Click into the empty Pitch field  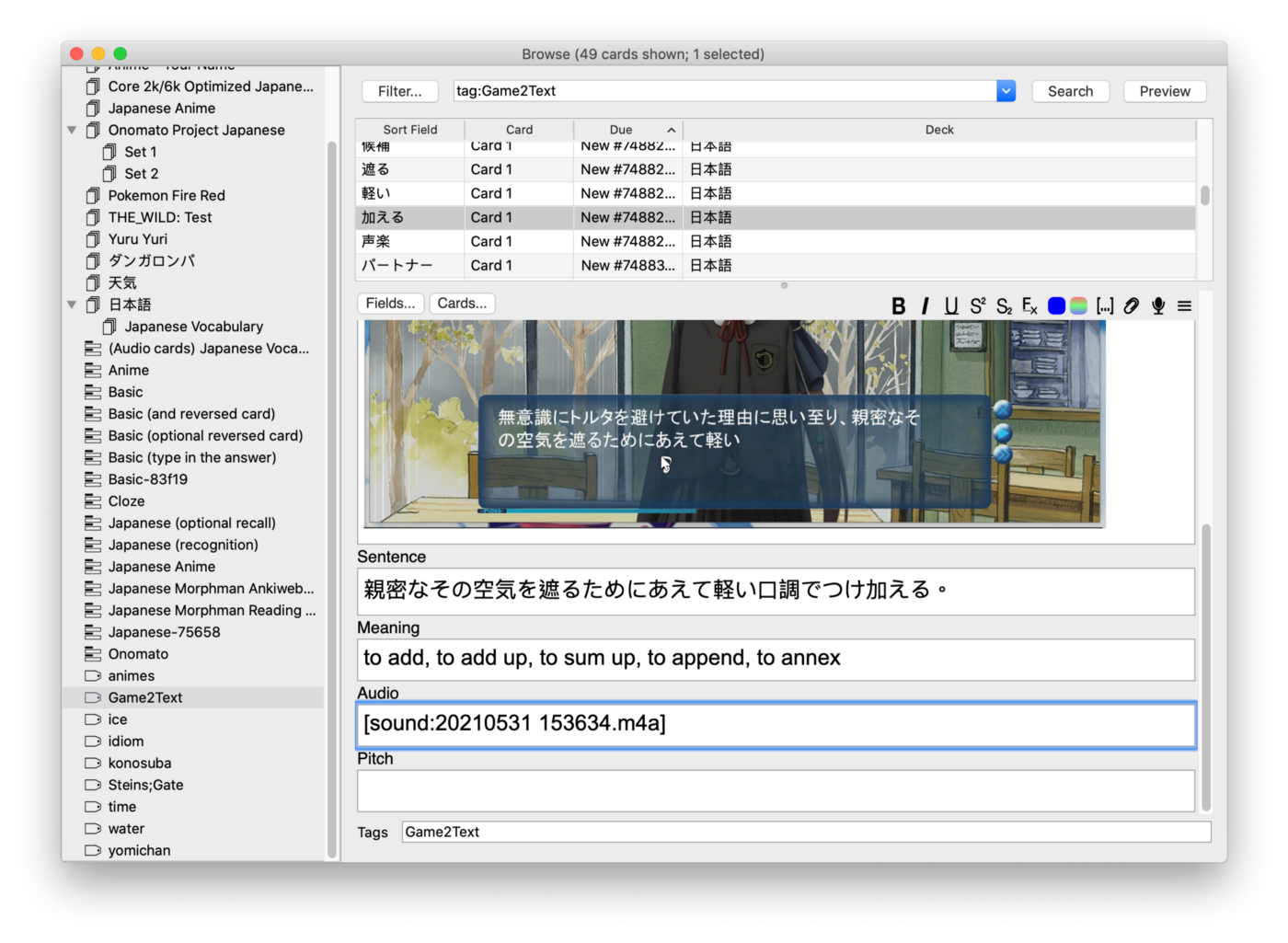pos(776,791)
